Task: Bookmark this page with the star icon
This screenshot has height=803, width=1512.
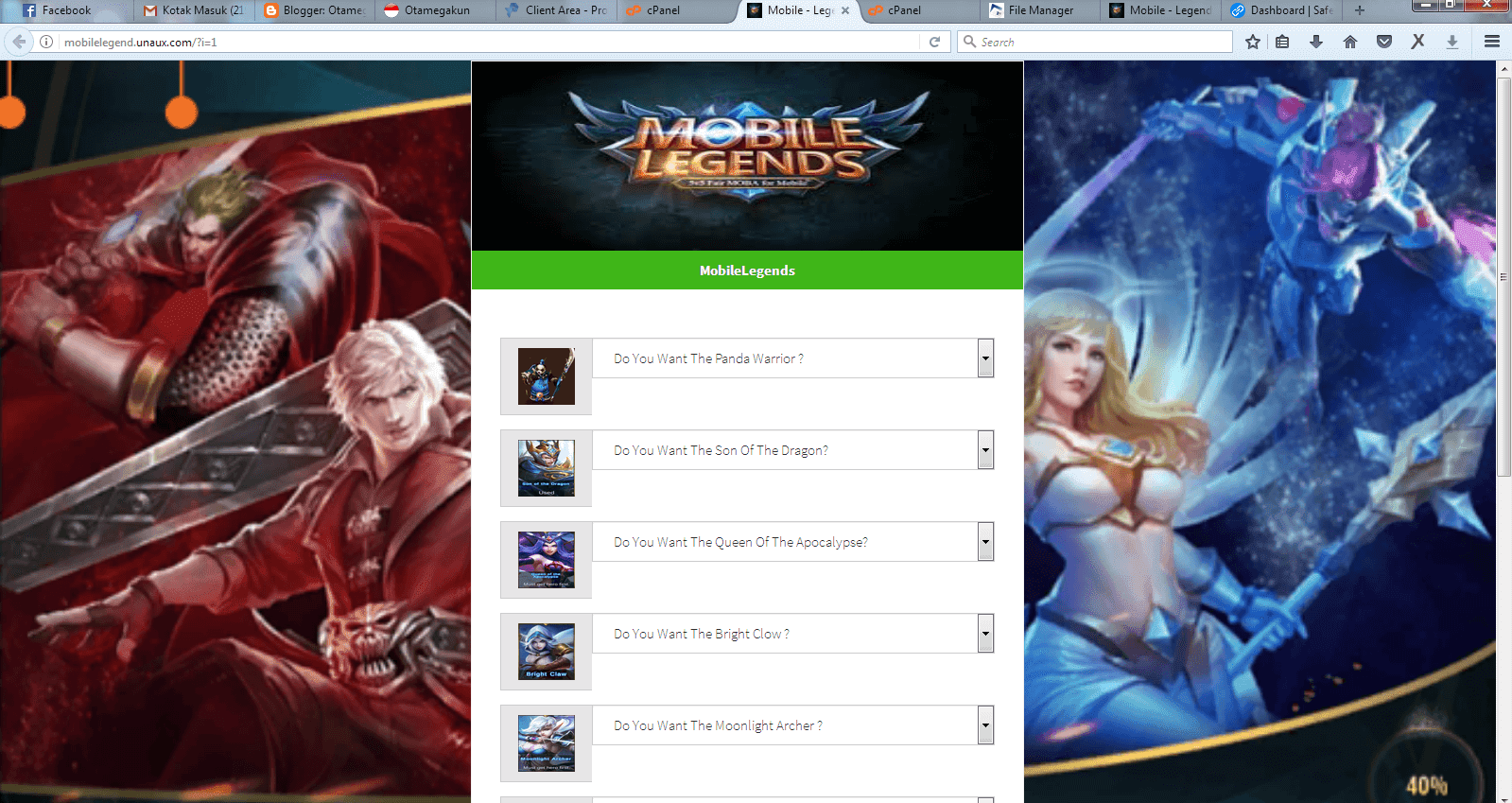Action: [x=1253, y=42]
